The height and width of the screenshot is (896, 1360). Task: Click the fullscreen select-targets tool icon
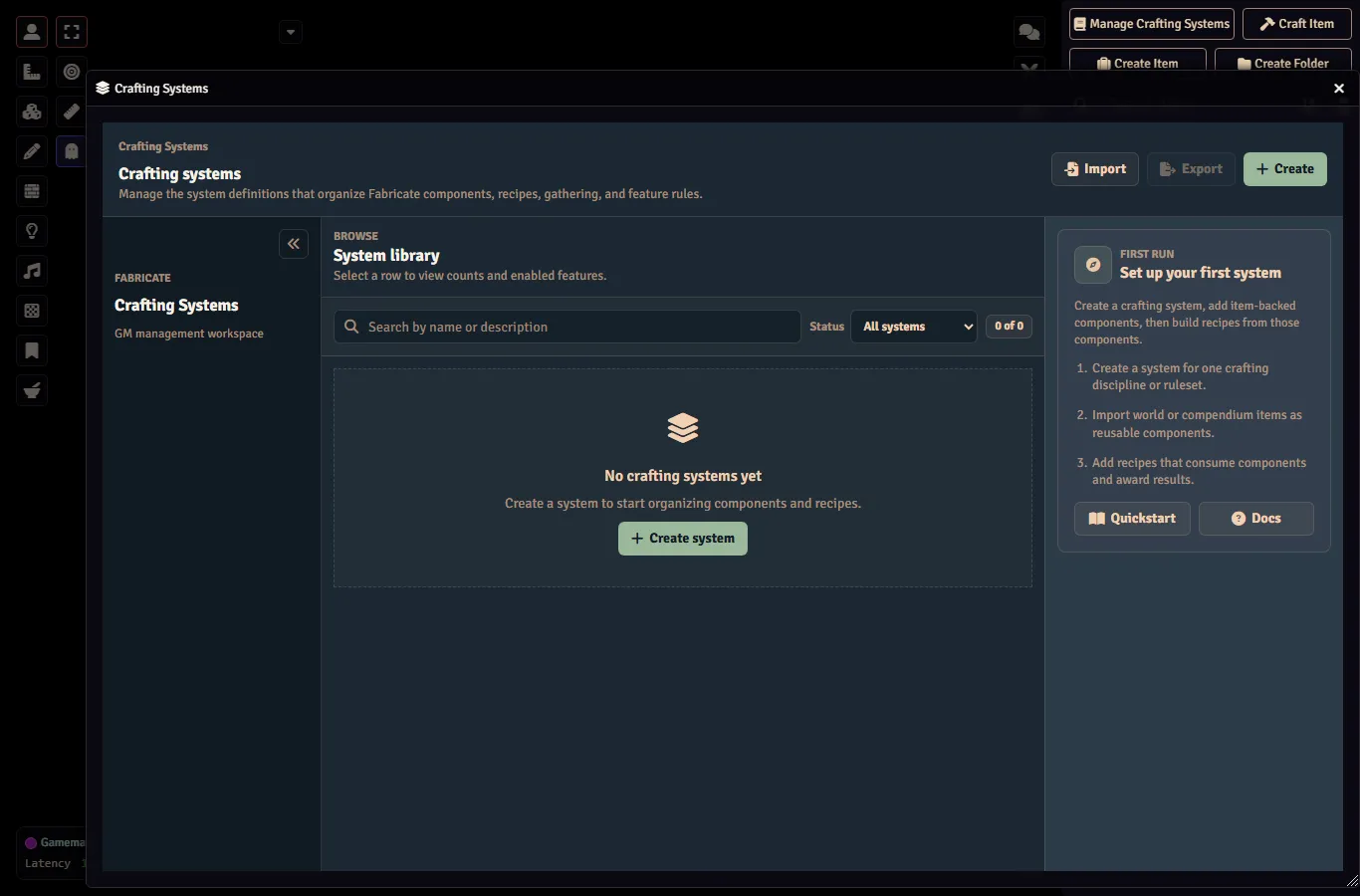(72, 32)
